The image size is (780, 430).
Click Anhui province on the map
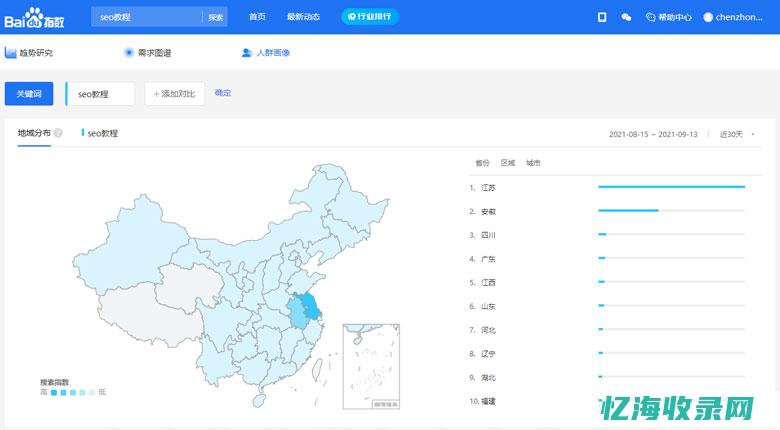[x=298, y=314]
